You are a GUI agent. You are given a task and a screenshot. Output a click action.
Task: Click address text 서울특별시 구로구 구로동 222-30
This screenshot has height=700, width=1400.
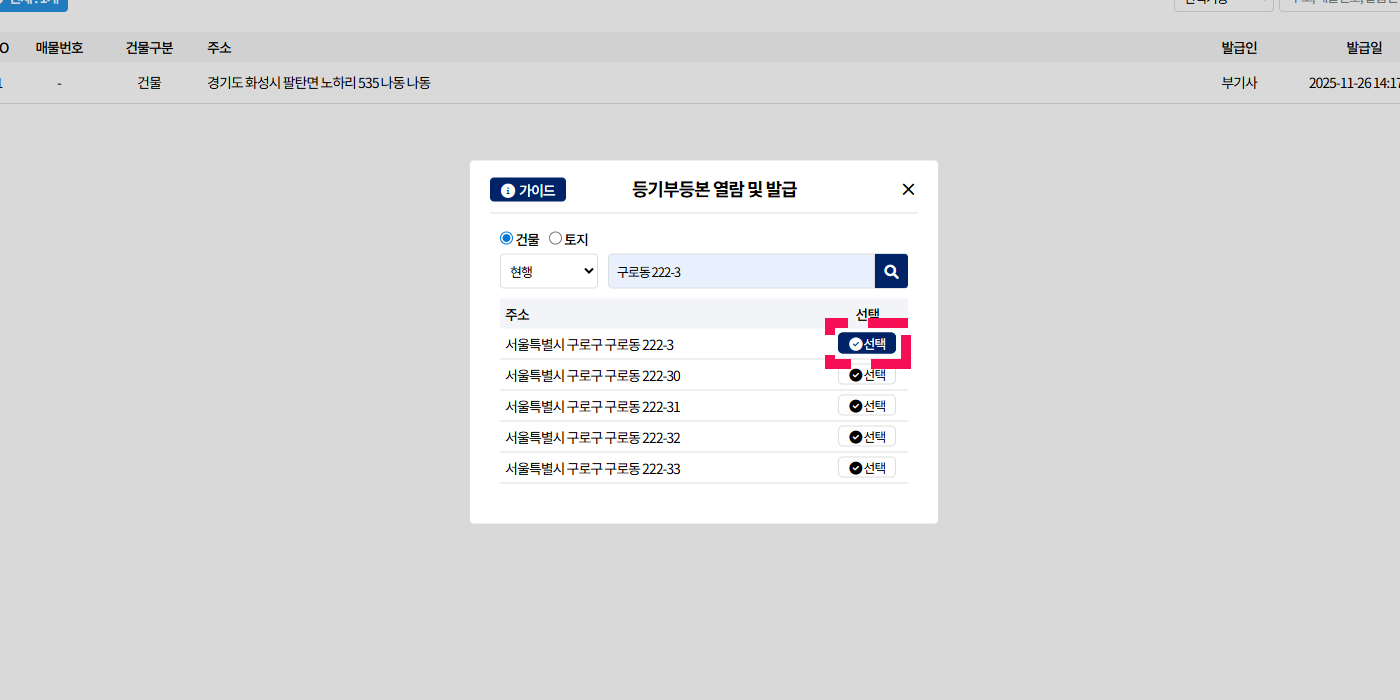coord(592,376)
